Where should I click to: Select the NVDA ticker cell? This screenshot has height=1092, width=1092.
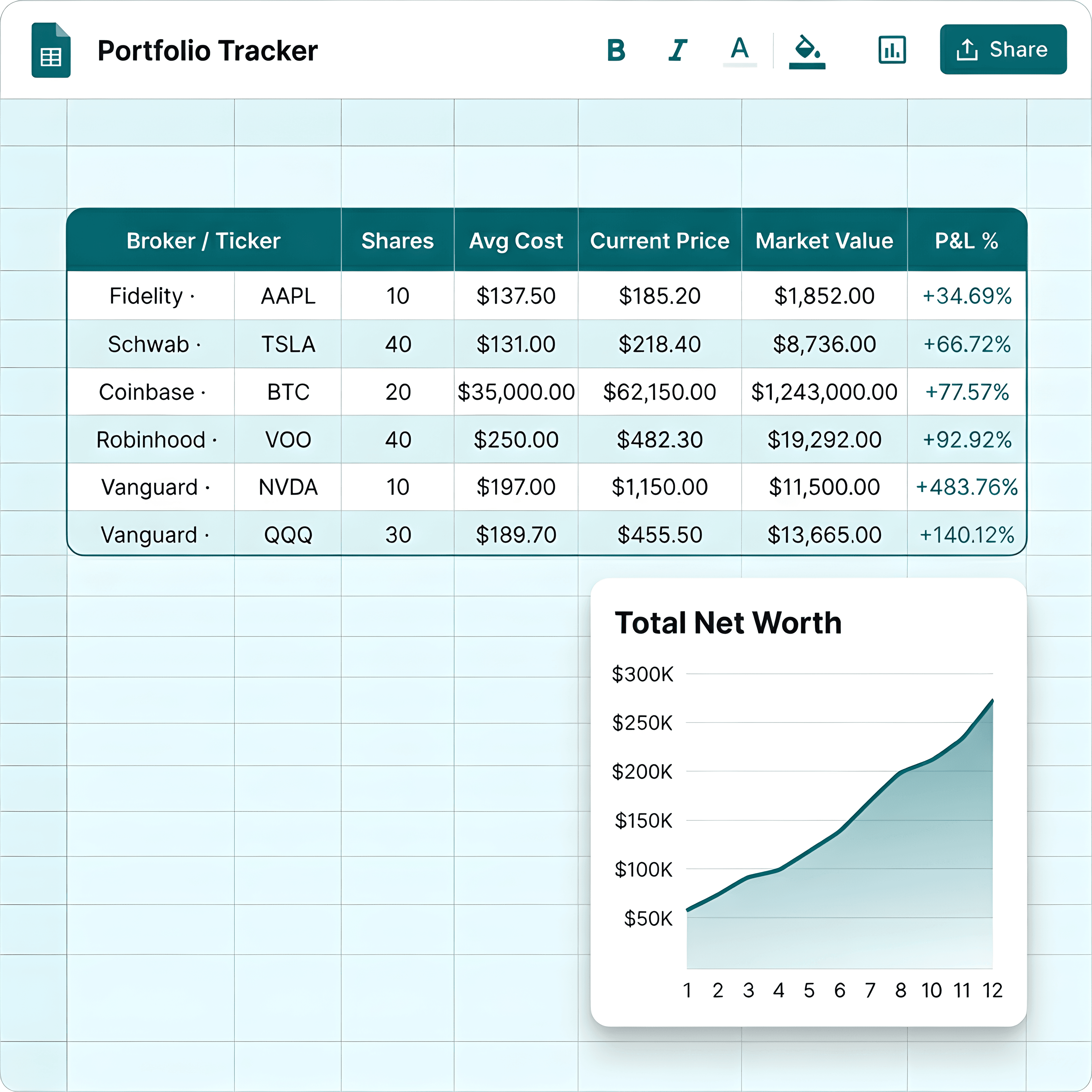pyautogui.click(x=288, y=487)
